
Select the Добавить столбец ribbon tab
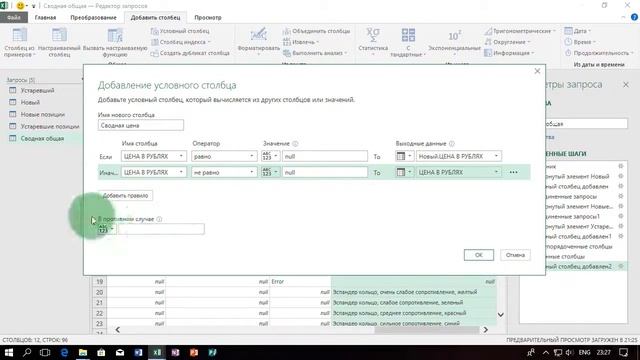tap(156, 18)
